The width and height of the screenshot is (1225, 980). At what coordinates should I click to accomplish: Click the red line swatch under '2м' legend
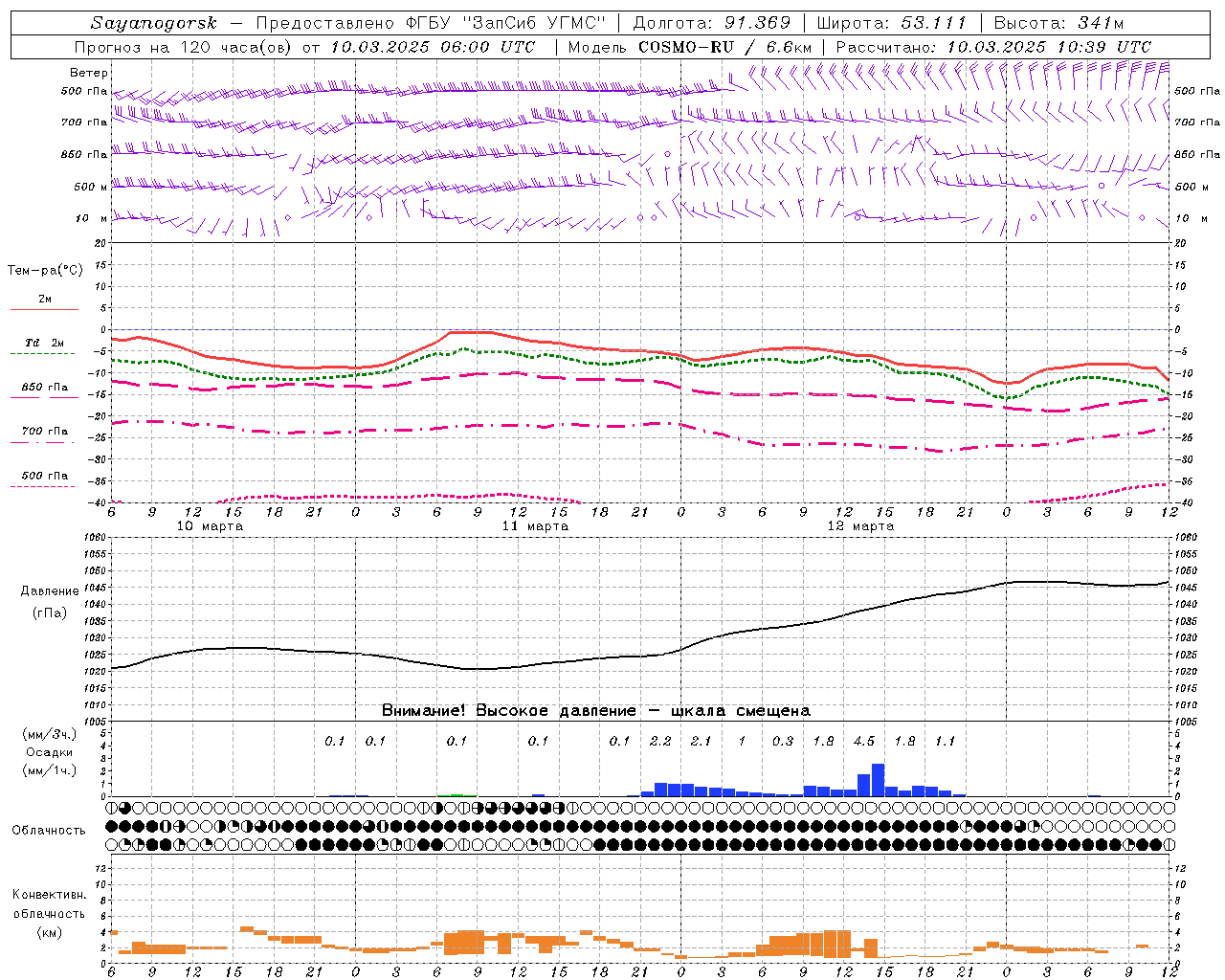tap(44, 310)
